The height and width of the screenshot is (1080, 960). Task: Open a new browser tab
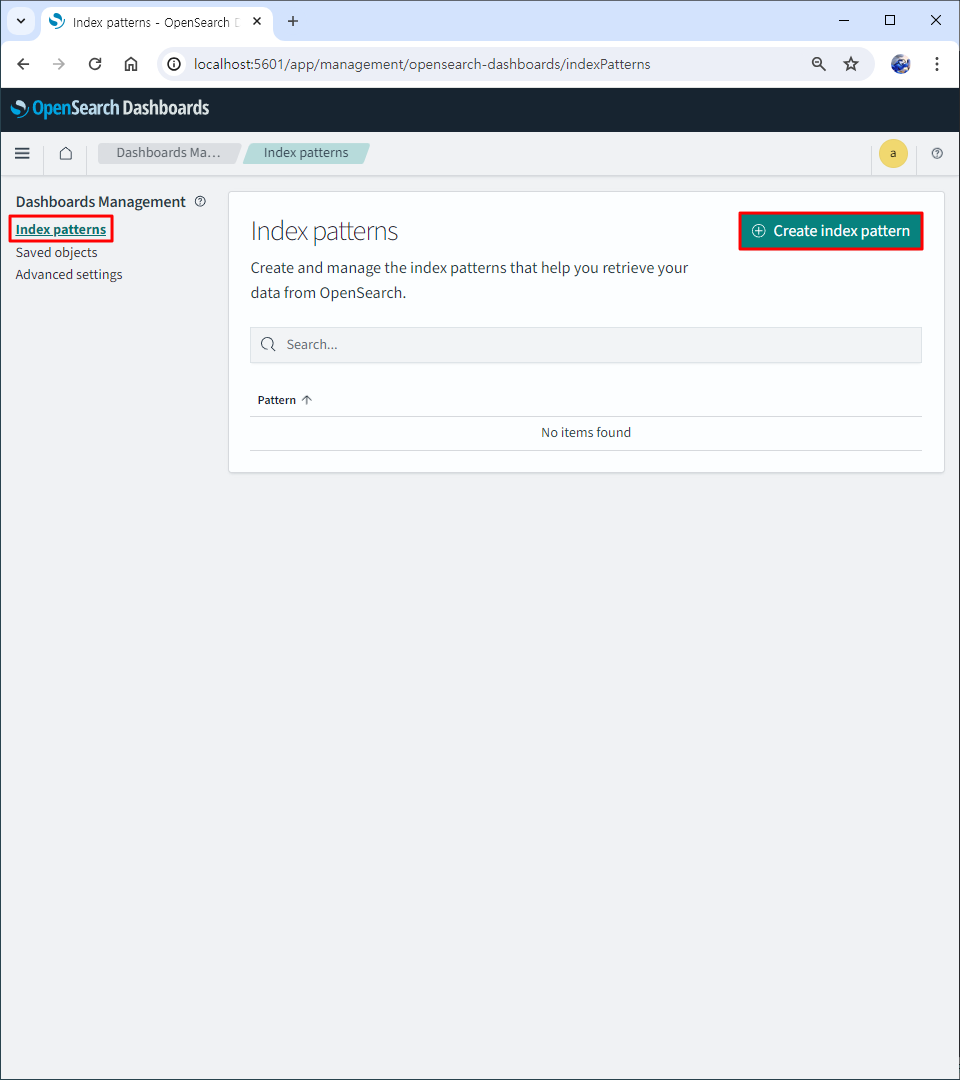(x=293, y=21)
